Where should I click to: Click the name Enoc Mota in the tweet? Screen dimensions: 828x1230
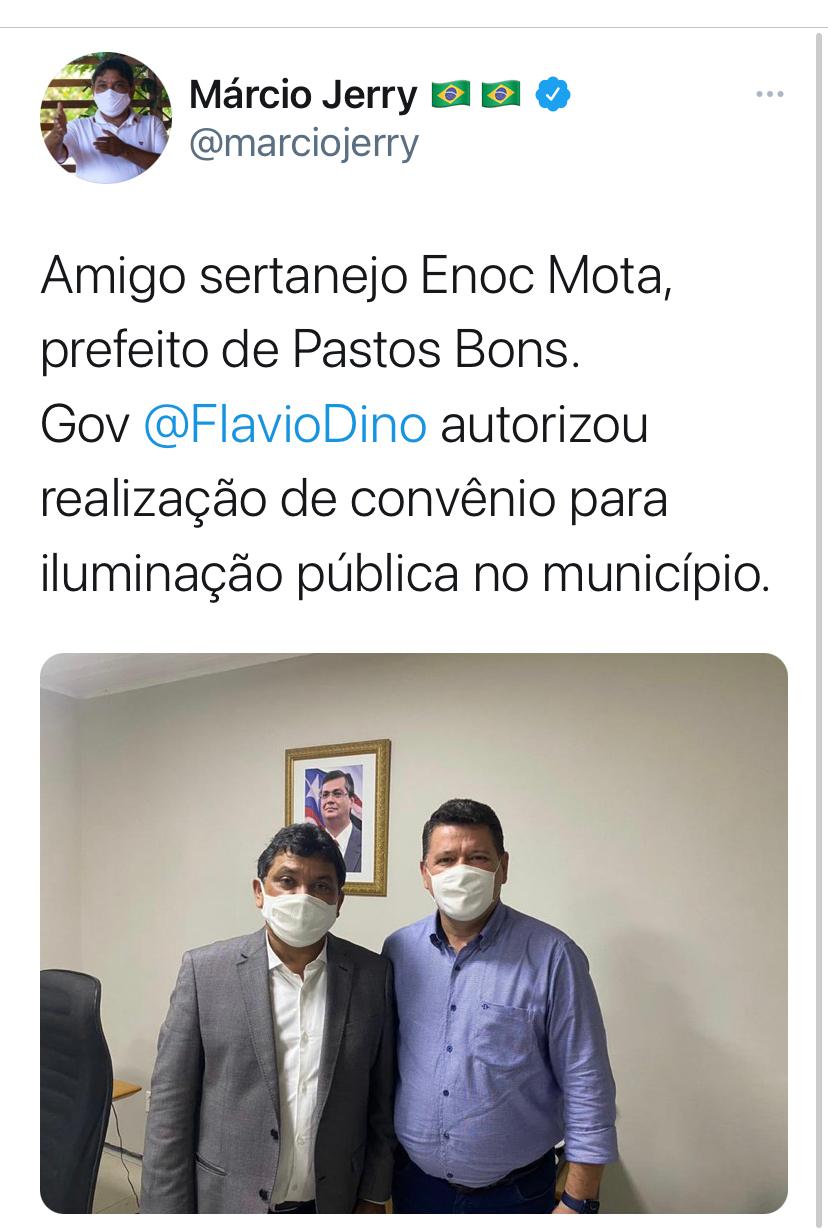point(542,278)
